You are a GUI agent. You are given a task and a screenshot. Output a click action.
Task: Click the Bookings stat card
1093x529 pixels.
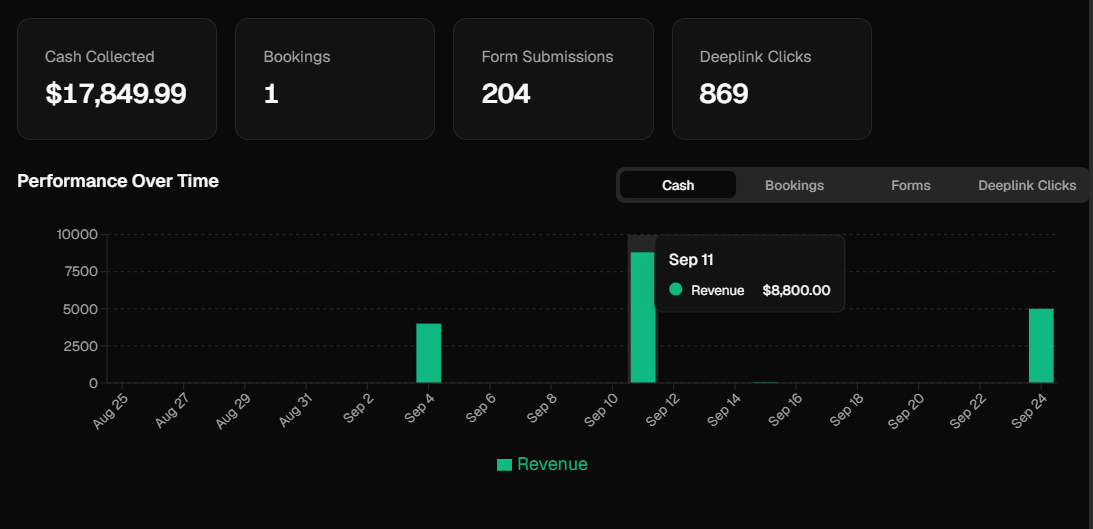coord(335,79)
